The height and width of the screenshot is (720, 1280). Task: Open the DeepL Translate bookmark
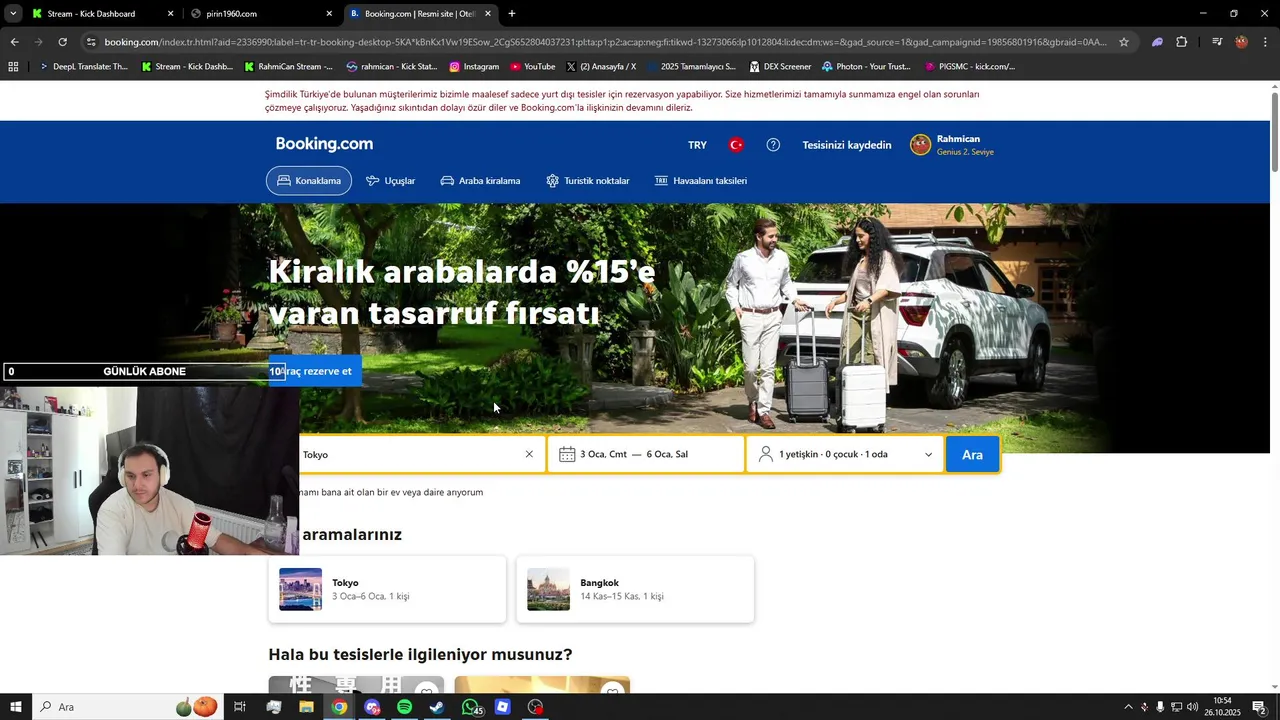tap(84, 67)
